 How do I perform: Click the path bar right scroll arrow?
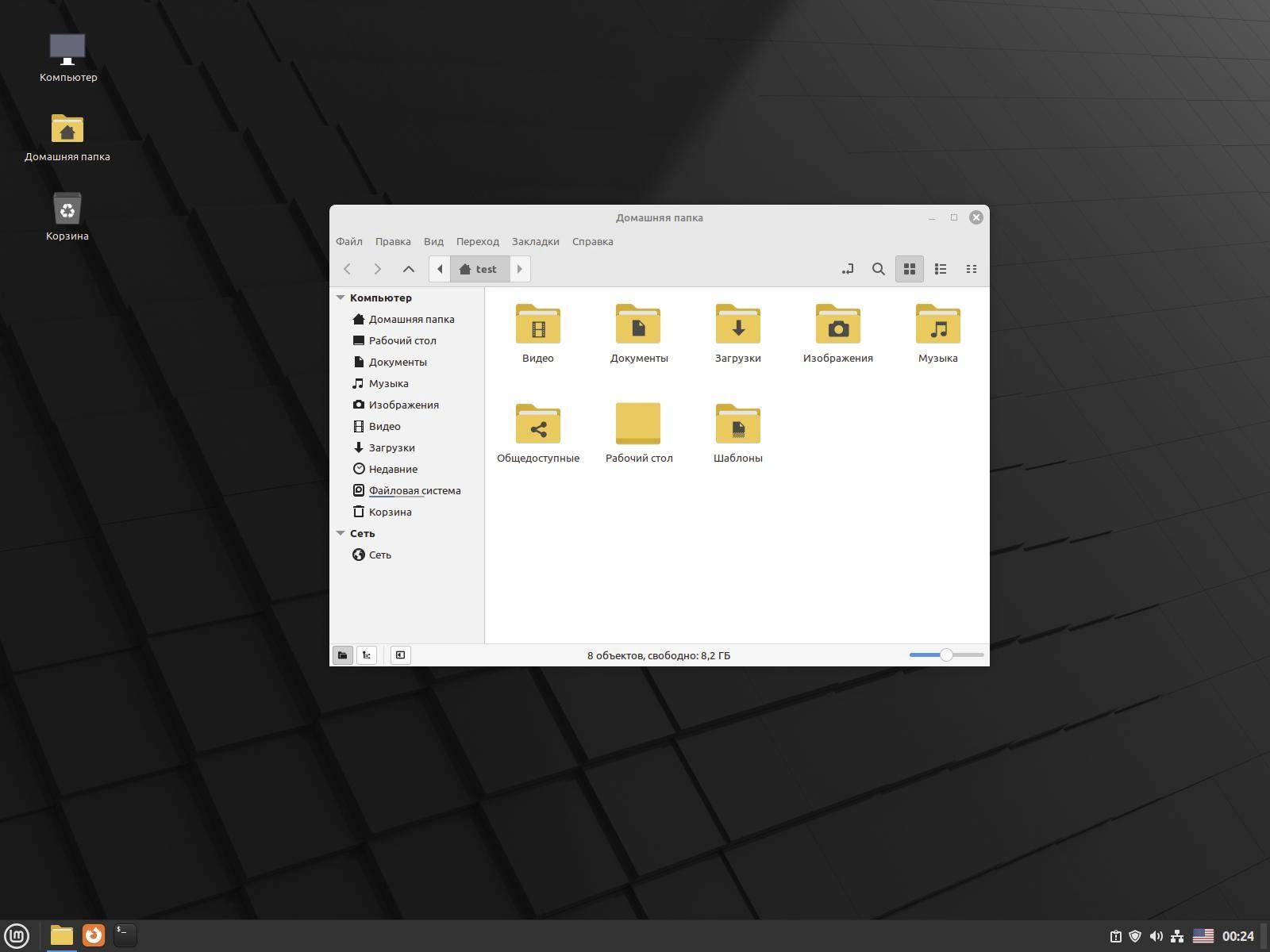point(520,269)
